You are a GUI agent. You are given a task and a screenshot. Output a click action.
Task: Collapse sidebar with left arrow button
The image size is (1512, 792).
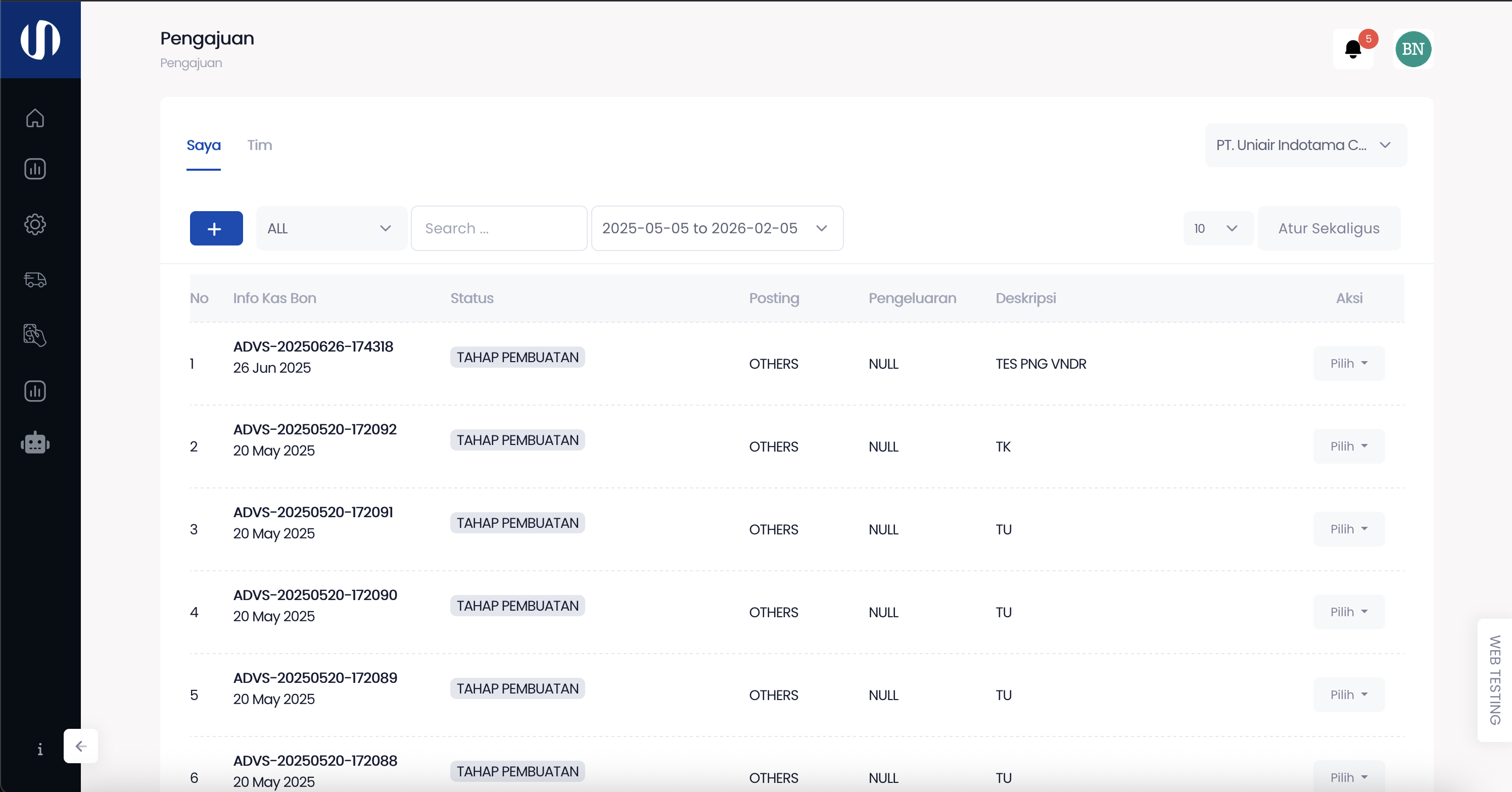coord(81,746)
